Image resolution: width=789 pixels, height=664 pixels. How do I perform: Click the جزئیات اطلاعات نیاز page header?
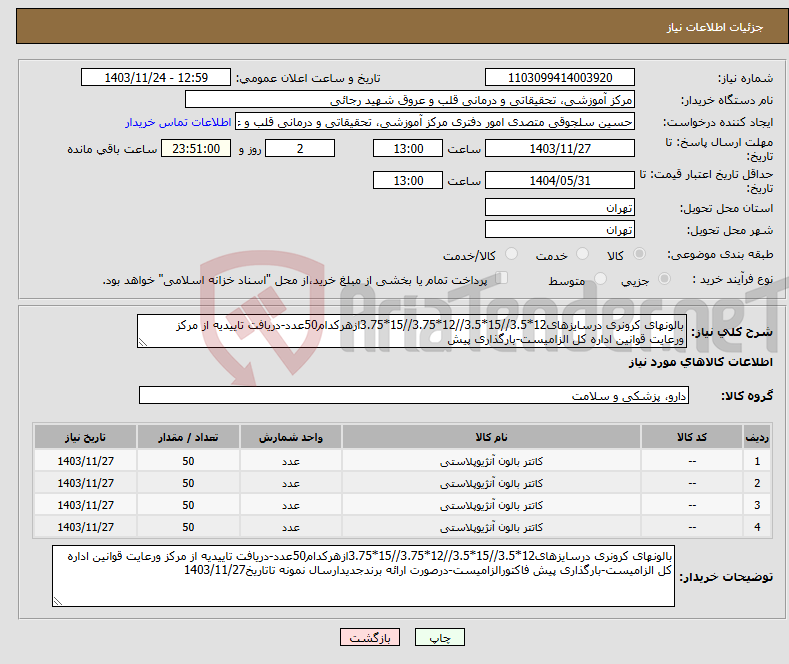(715, 27)
